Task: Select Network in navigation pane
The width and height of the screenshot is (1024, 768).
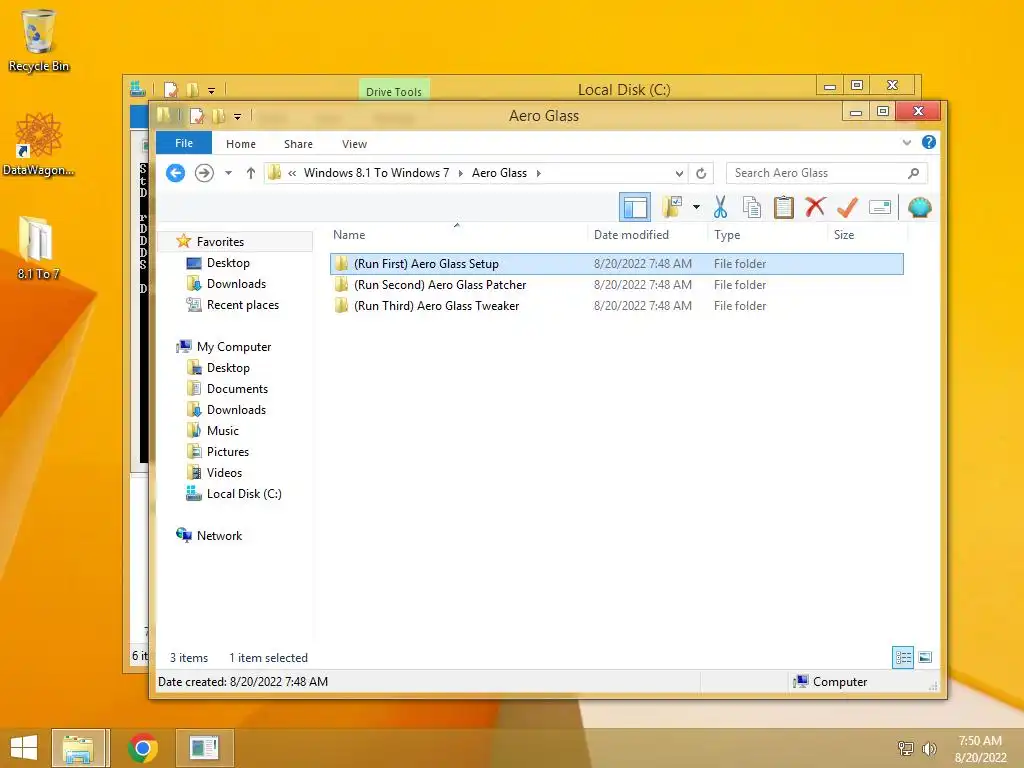Action: click(x=219, y=536)
